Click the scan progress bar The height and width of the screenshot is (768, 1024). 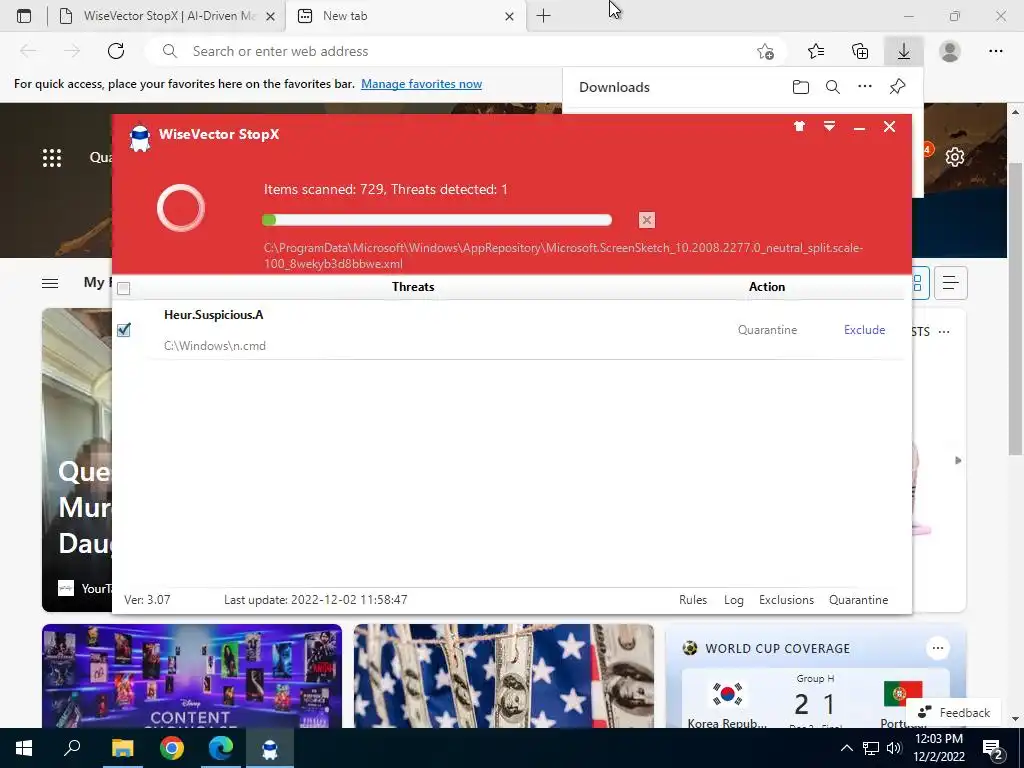(437, 220)
